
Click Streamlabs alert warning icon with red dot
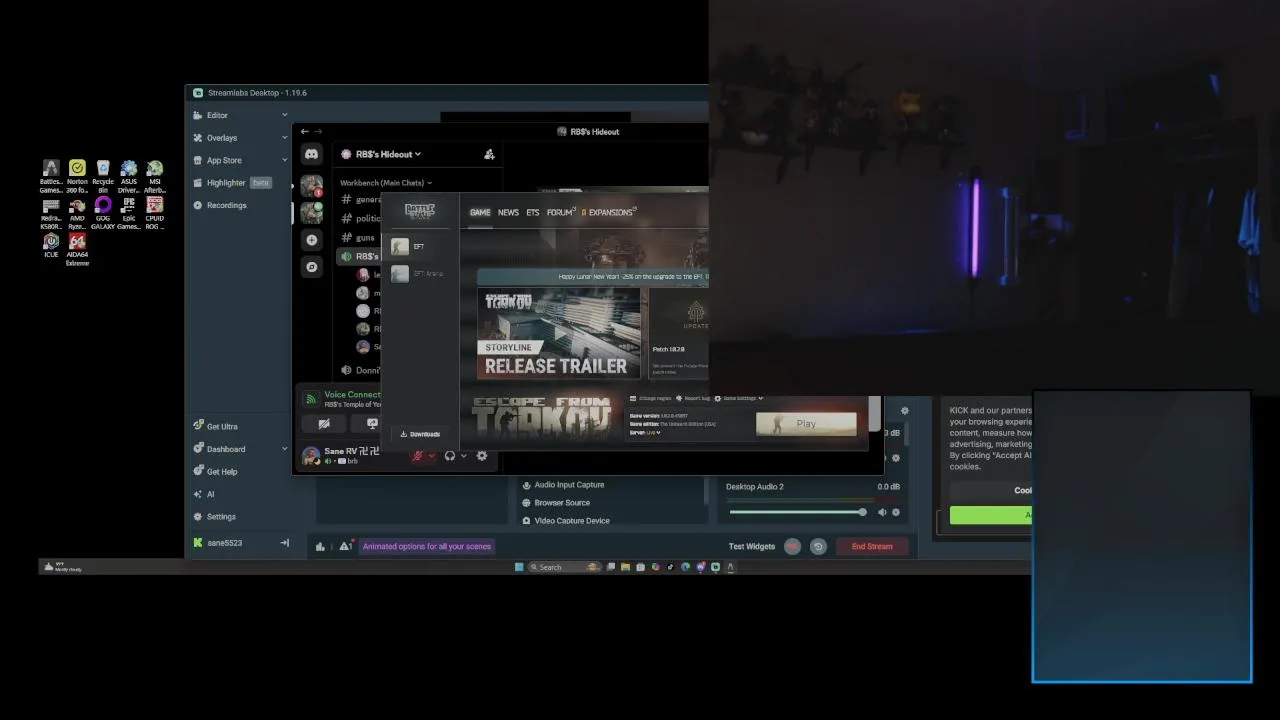click(345, 546)
